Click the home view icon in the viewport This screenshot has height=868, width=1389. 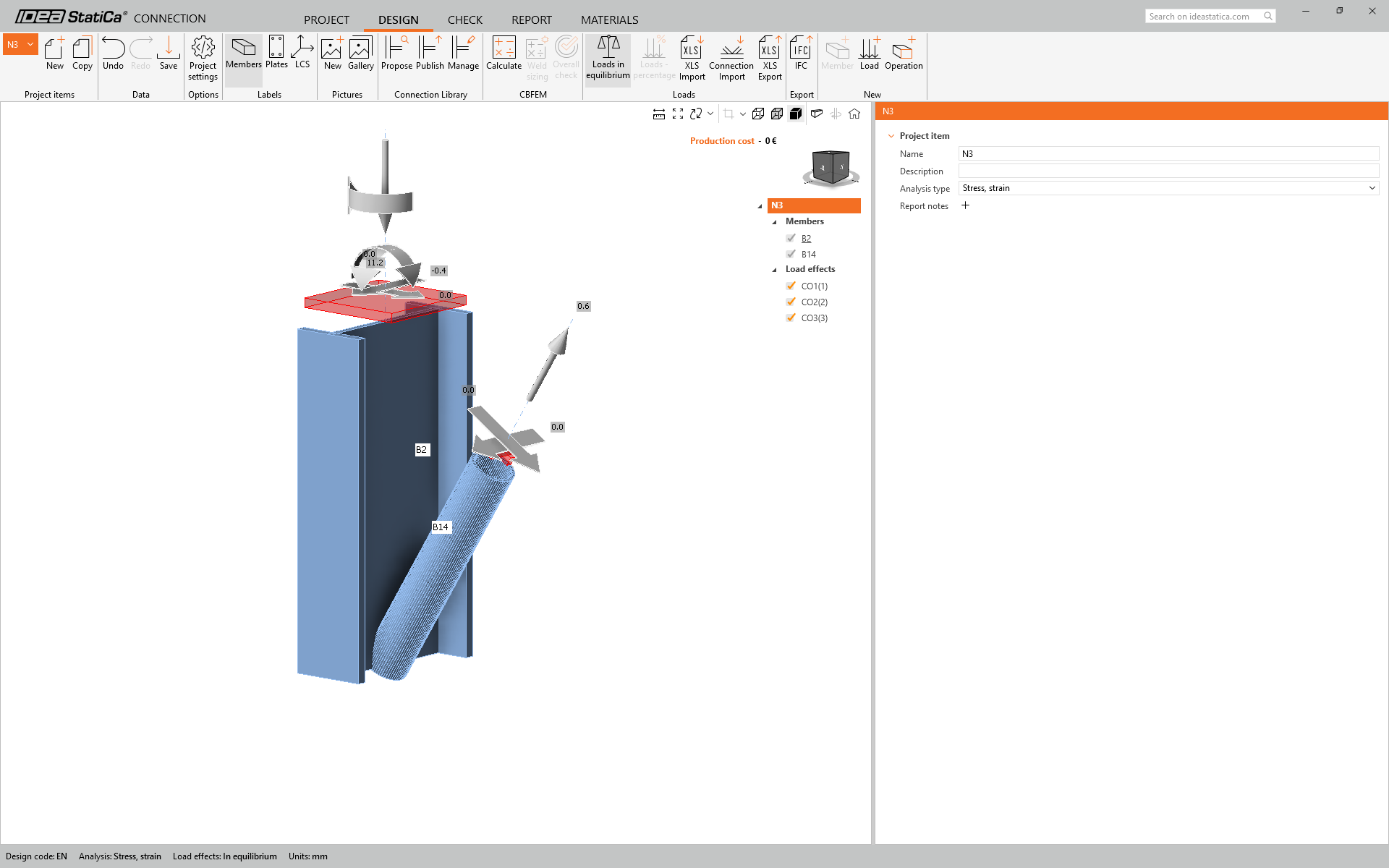coord(854,114)
